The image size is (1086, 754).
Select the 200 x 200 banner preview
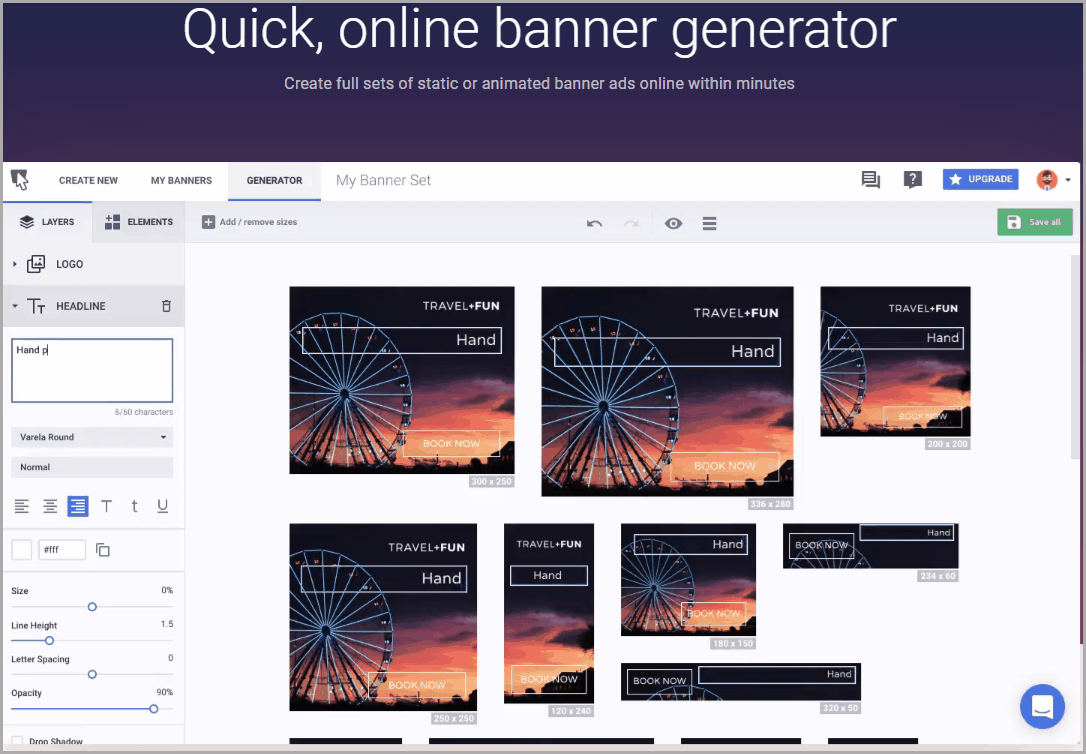click(x=895, y=361)
